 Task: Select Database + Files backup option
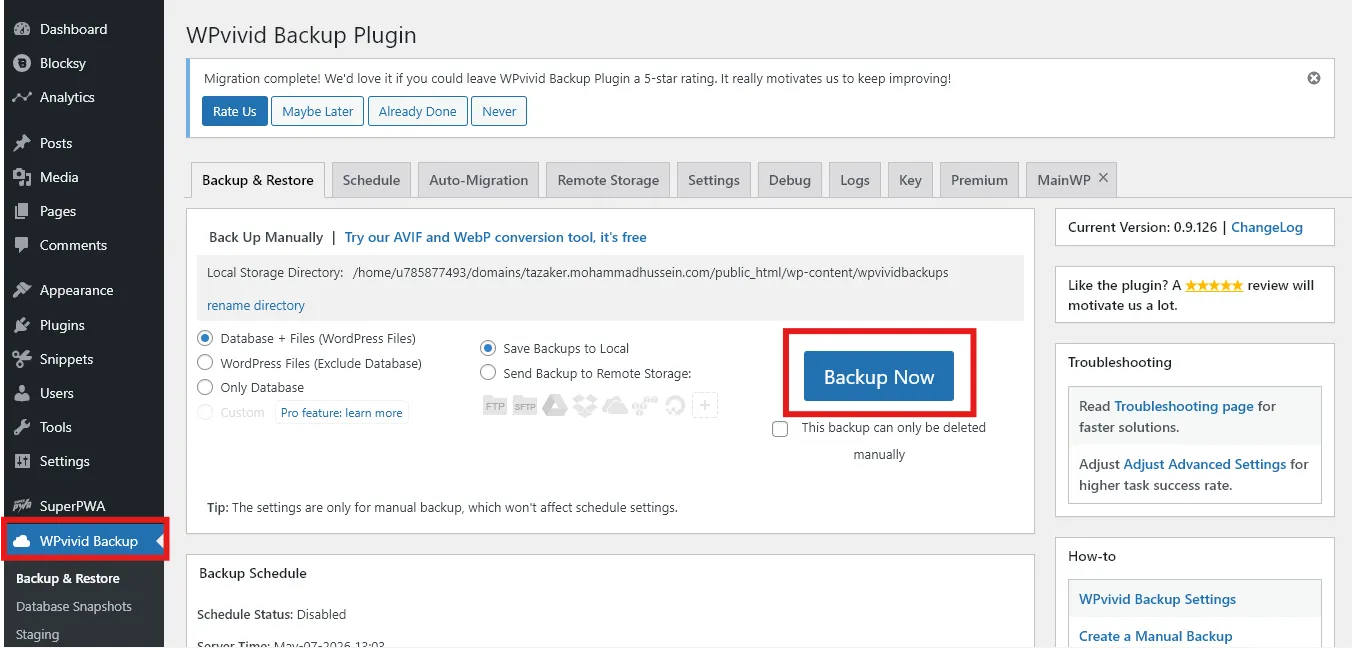pos(205,338)
